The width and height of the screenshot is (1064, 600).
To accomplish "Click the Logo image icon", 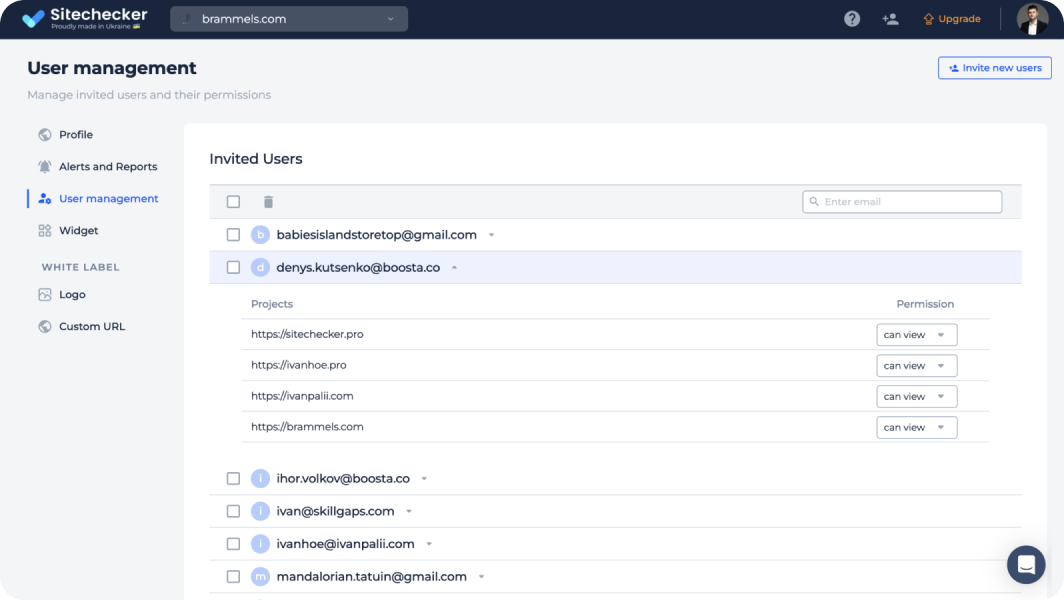I will tap(45, 294).
